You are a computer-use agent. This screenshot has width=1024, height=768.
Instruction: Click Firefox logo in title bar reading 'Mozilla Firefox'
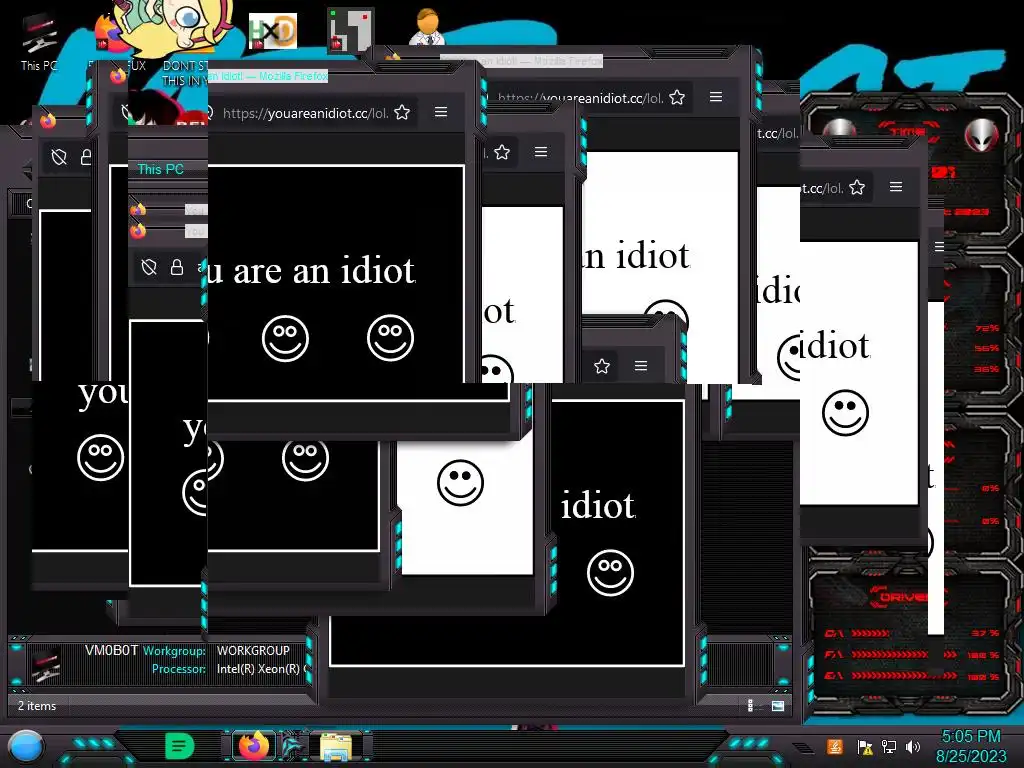pyautogui.click(x=118, y=76)
